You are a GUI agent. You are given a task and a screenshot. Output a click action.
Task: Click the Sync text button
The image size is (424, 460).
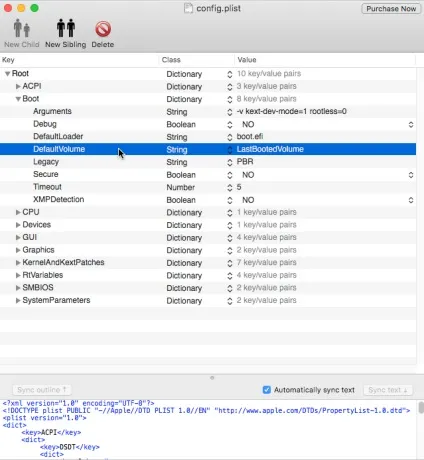pyautogui.click(x=388, y=390)
